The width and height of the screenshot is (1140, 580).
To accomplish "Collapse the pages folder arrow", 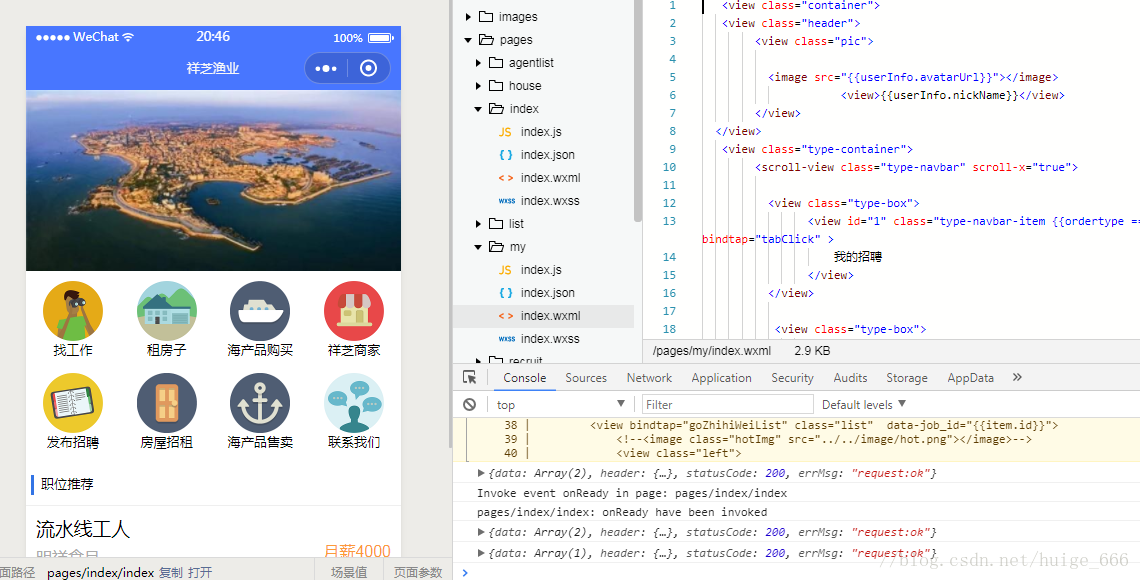I will click(468, 40).
